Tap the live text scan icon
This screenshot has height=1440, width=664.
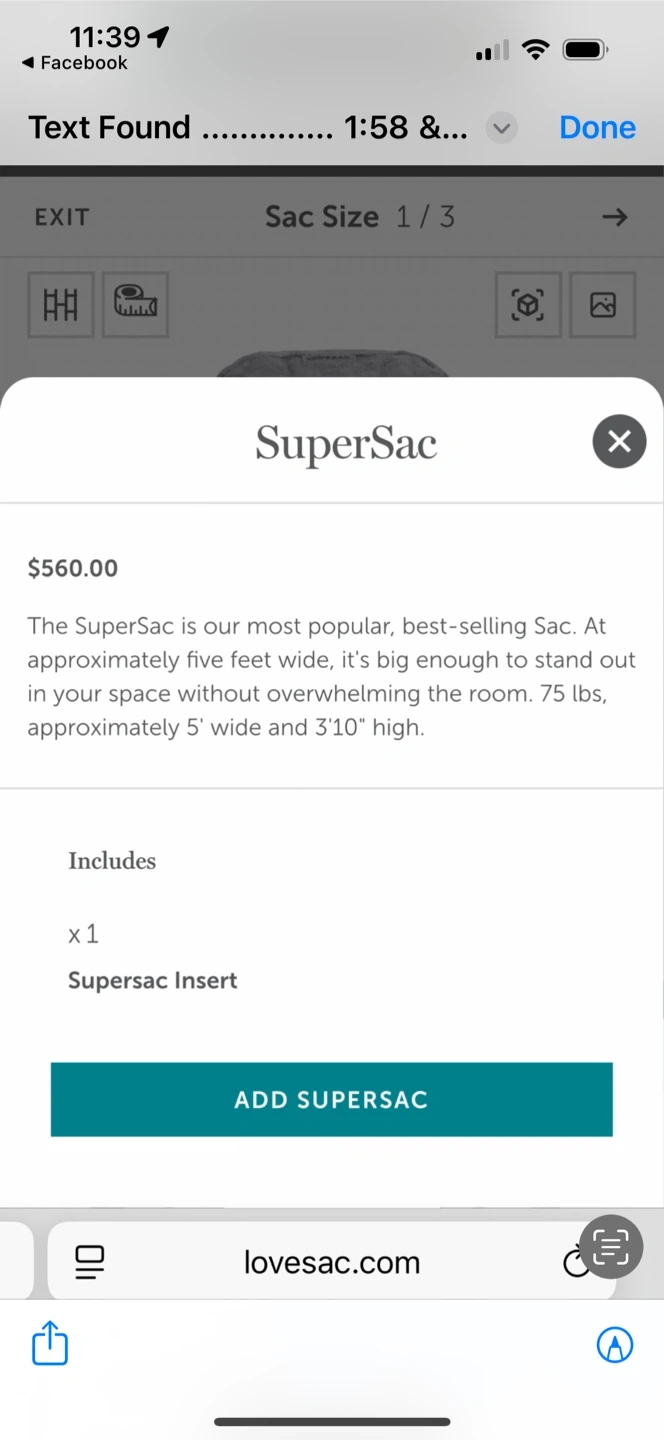click(609, 1246)
